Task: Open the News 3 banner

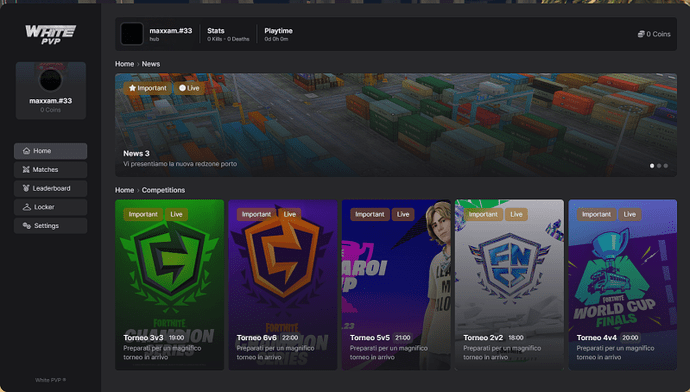Action: click(396, 125)
